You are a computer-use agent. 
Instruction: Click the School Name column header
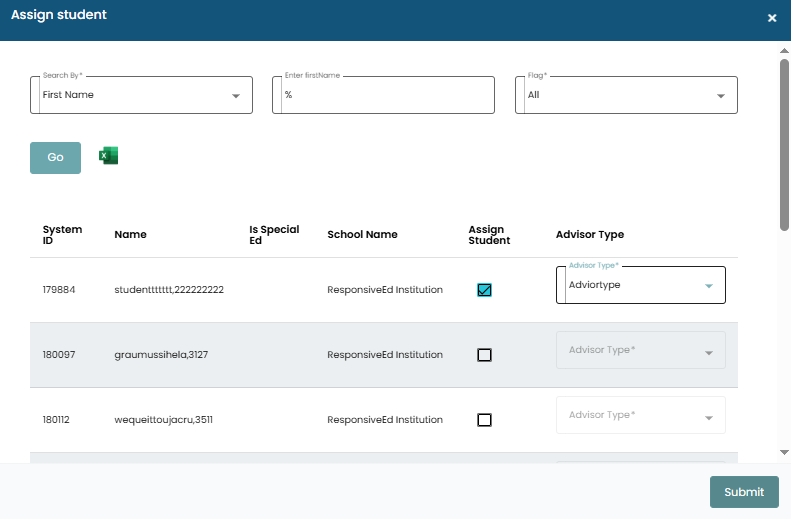coord(362,234)
